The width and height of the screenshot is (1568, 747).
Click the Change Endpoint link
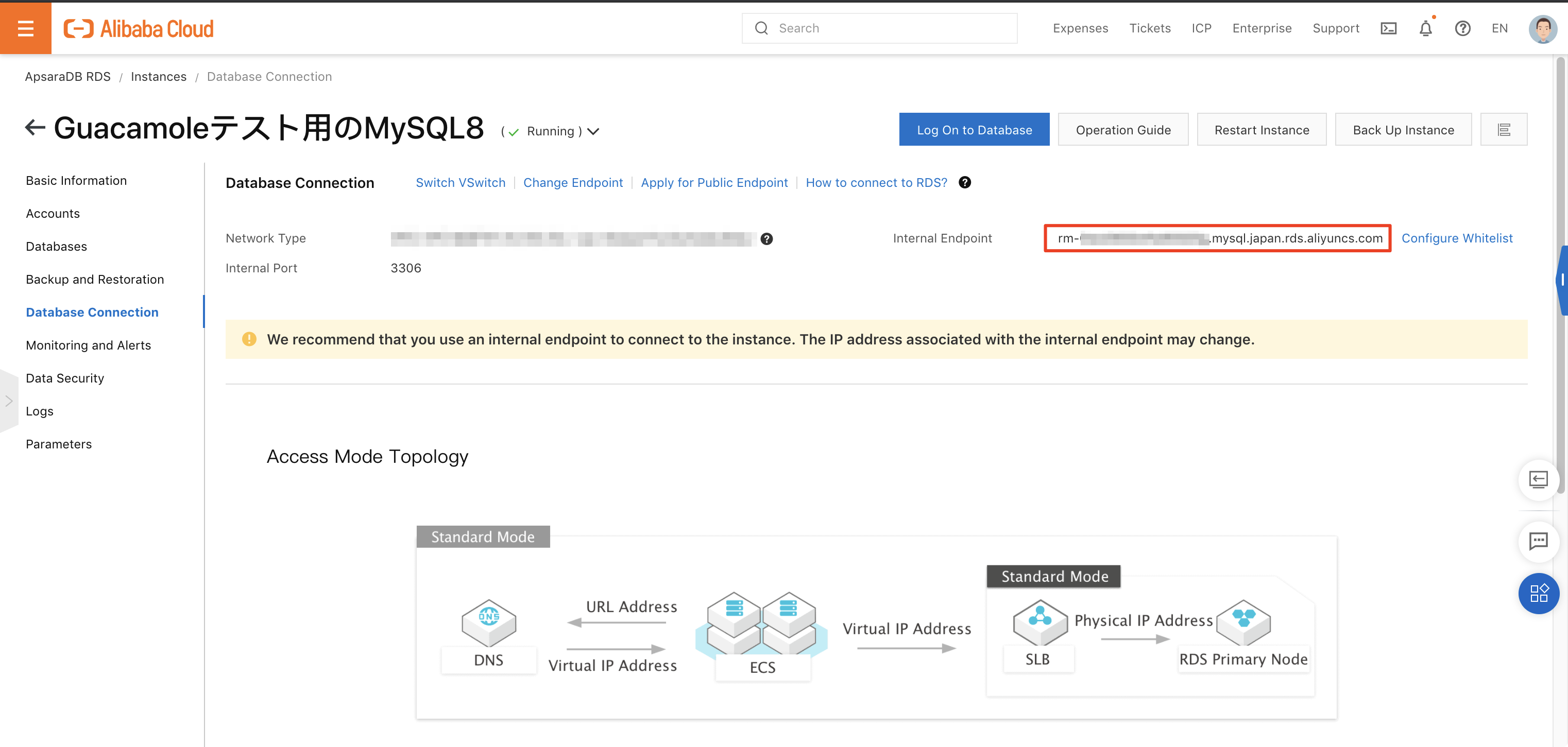573,182
